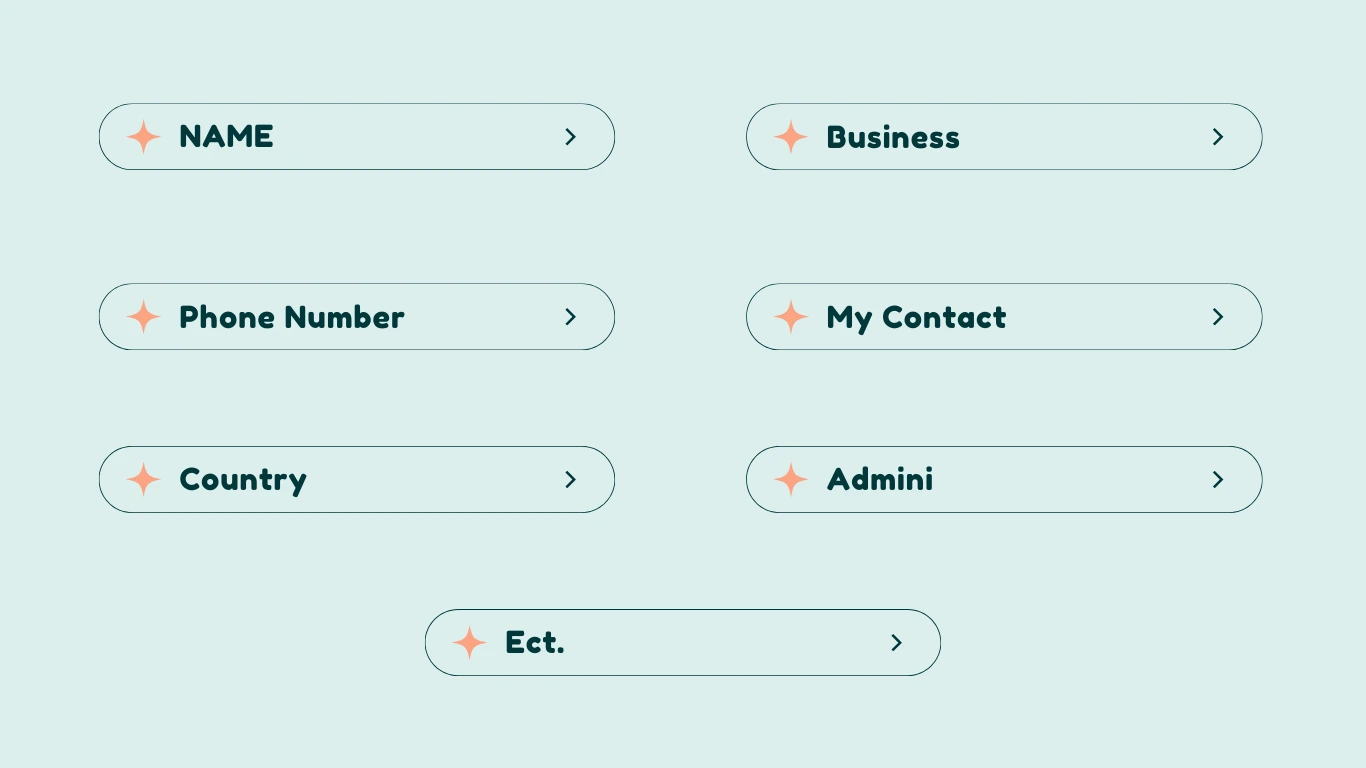Image resolution: width=1366 pixels, height=768 pixels.
Task: Click the orange star next to Ect.
Action: pos(469,642)
